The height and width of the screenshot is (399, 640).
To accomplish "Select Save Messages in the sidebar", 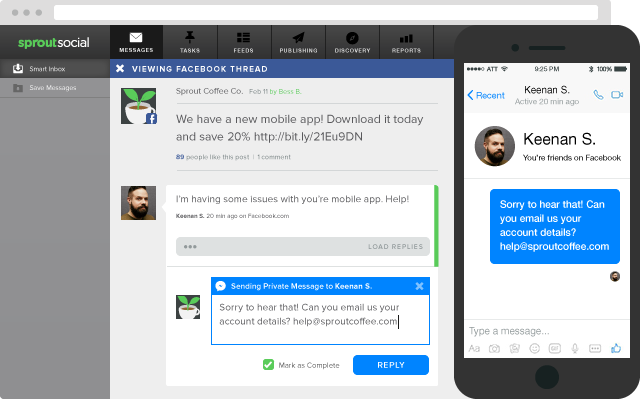I will (x=55, y=88).
